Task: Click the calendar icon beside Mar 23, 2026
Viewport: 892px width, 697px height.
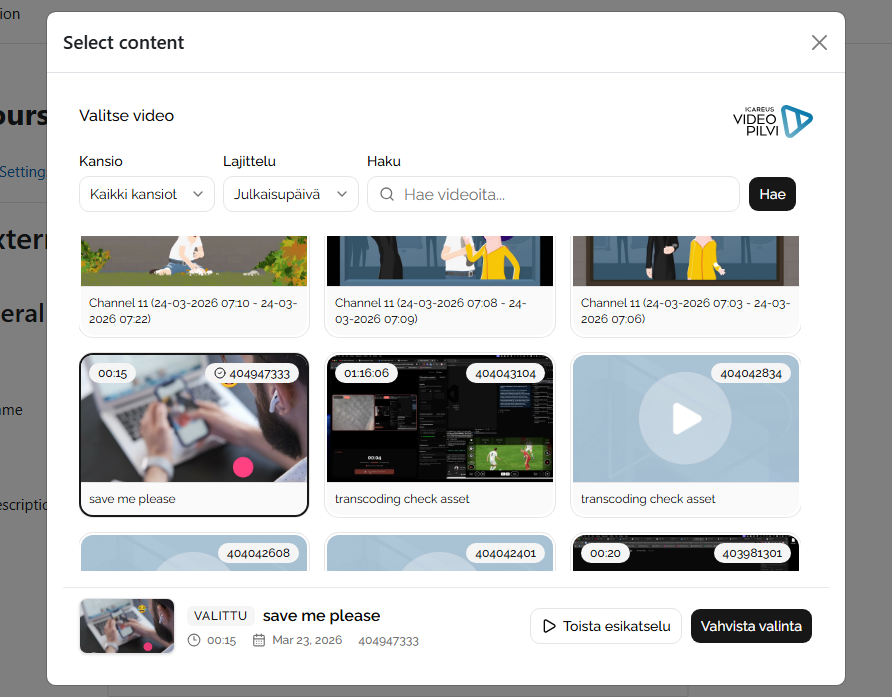Action: pyautogui.click(x=259, y=641)
